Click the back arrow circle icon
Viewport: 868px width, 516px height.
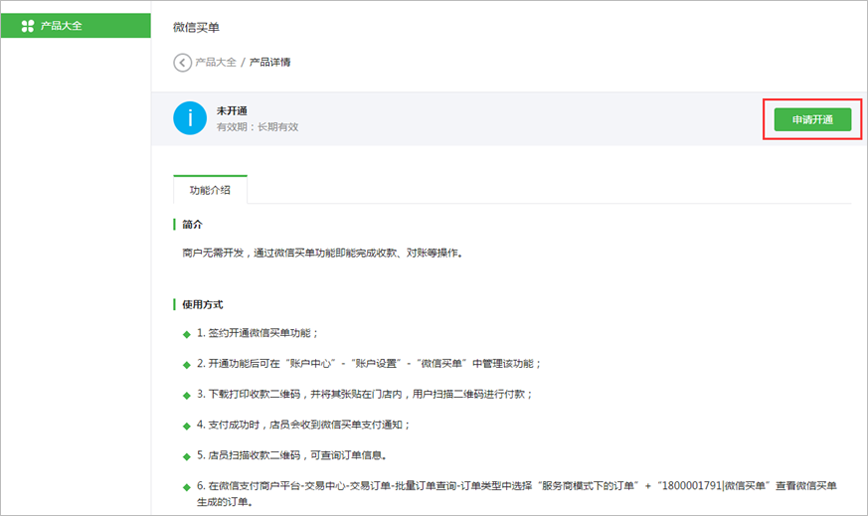pyautogui.click(x=182, y=63)
